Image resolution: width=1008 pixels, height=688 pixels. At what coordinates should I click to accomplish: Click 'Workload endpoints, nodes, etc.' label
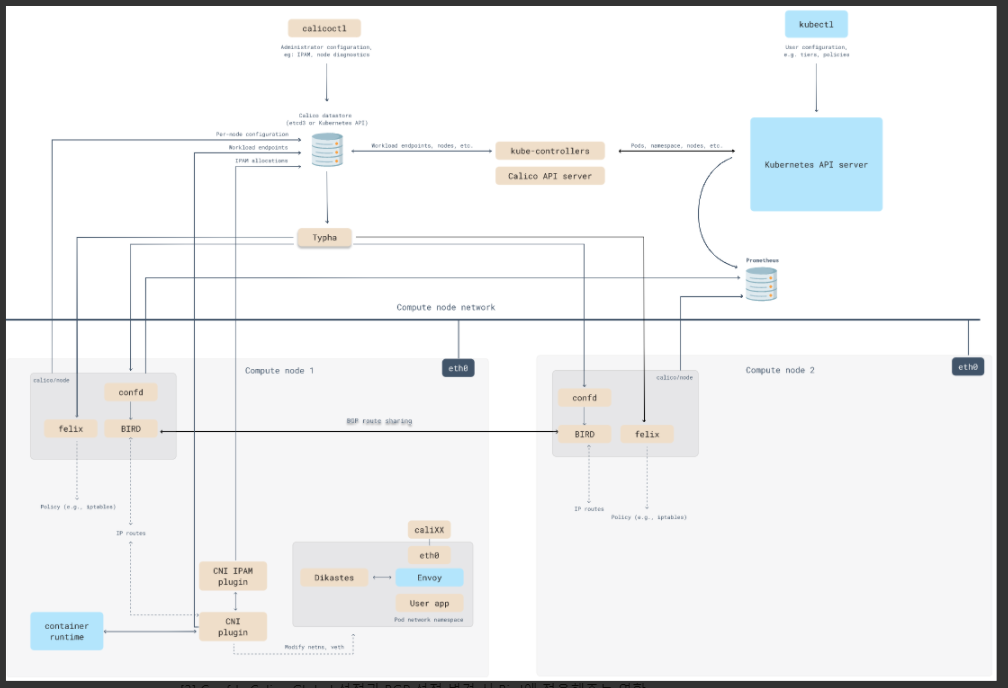point(422,146)
